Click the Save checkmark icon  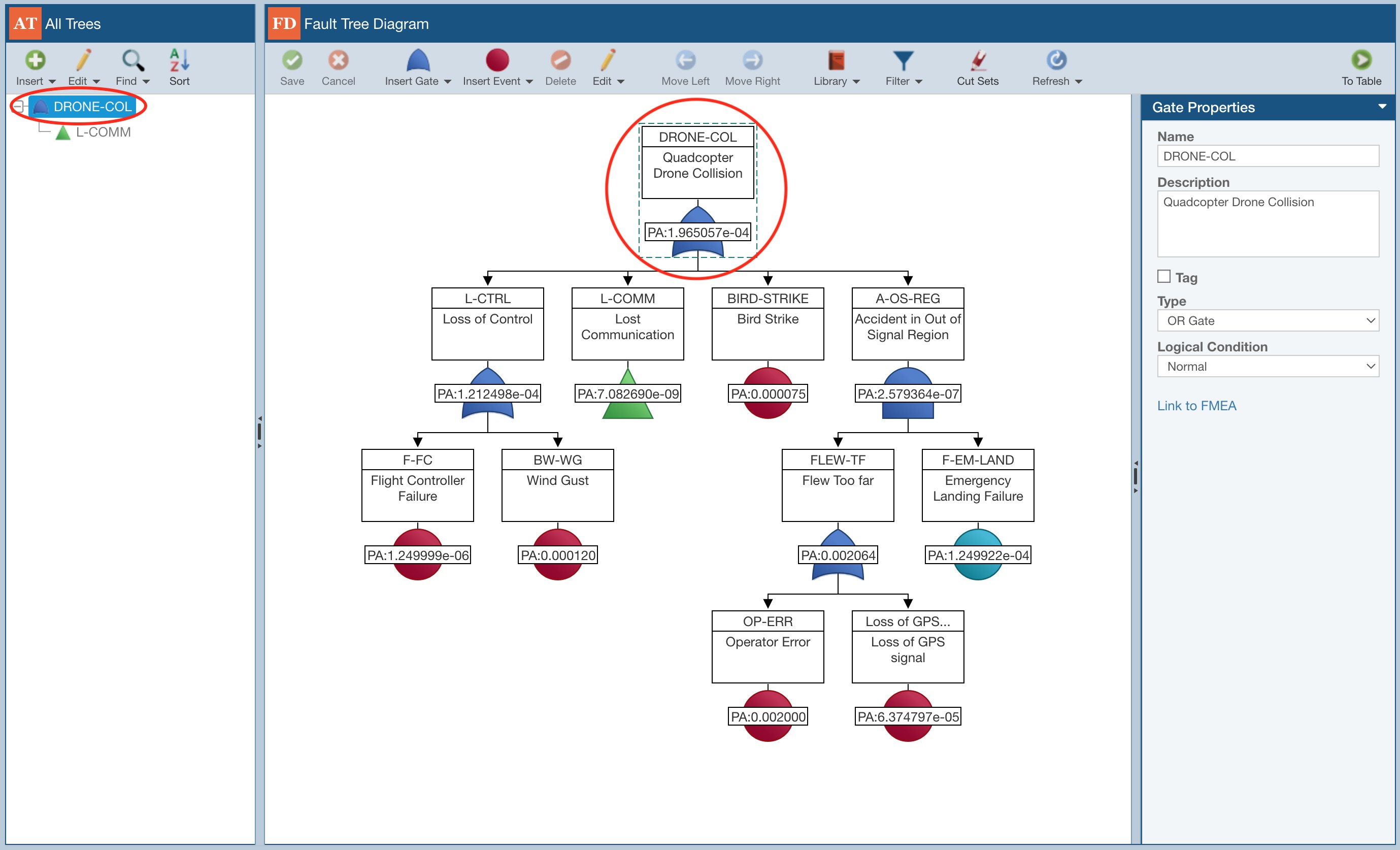[x=292, y=60]
